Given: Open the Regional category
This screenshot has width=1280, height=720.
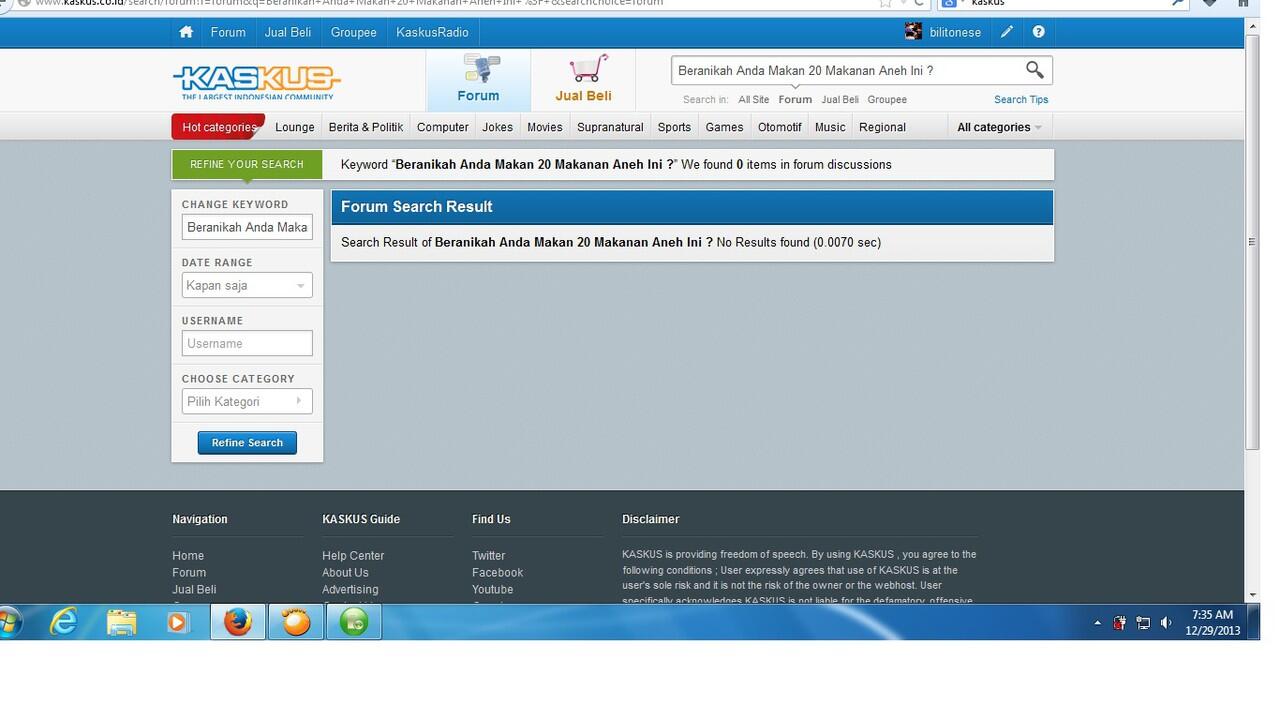Looking at the screenshot, I should (882, 127).
